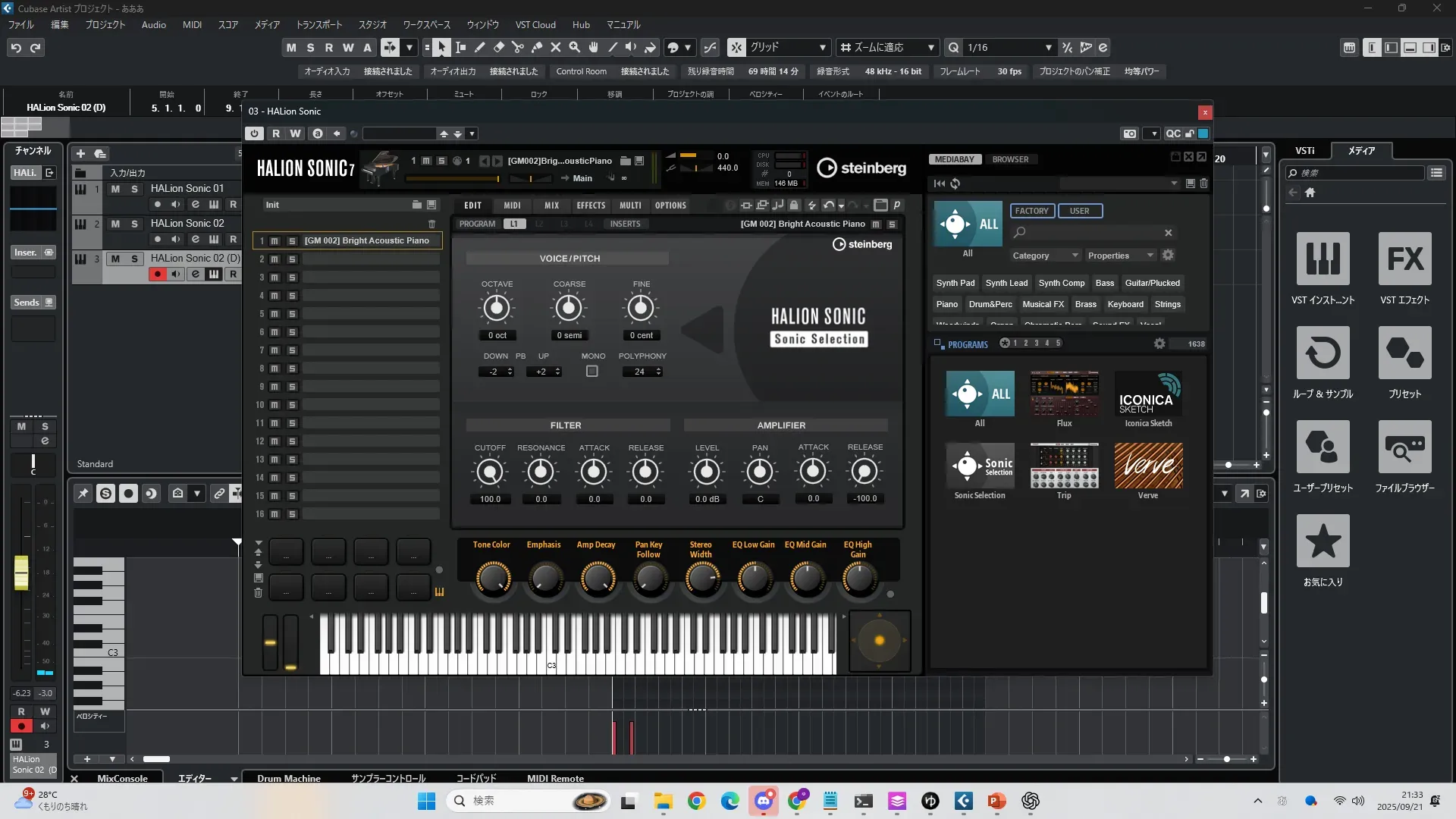Open the Category filter dropdown

(x=1044, y=256)
